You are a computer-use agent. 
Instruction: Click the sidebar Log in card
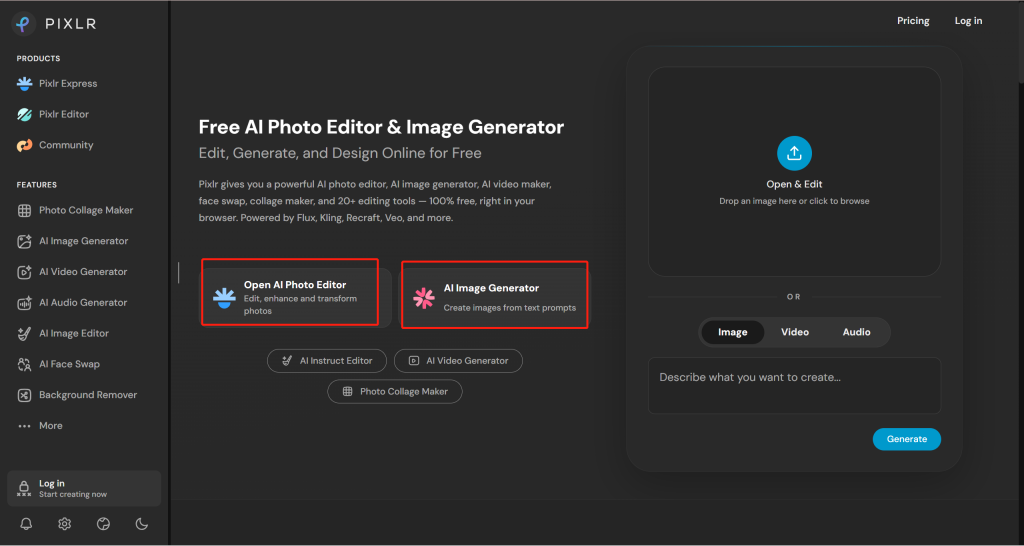coord(84,488)
